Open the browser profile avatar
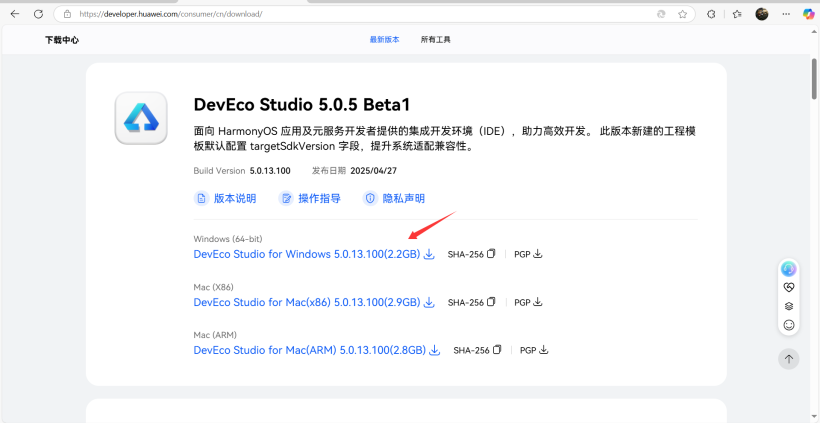 point(762,14)
